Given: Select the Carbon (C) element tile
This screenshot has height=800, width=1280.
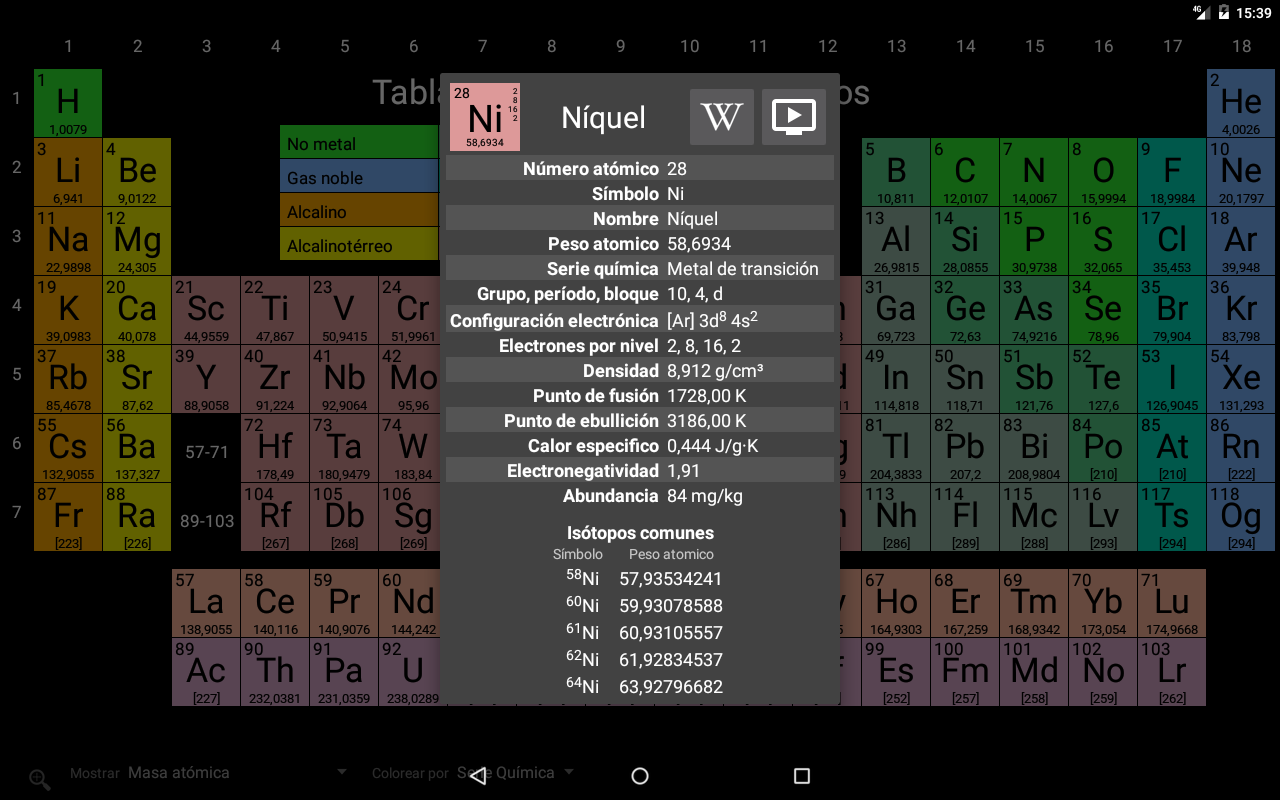Looking at the screenshot, I should [965, 172].
